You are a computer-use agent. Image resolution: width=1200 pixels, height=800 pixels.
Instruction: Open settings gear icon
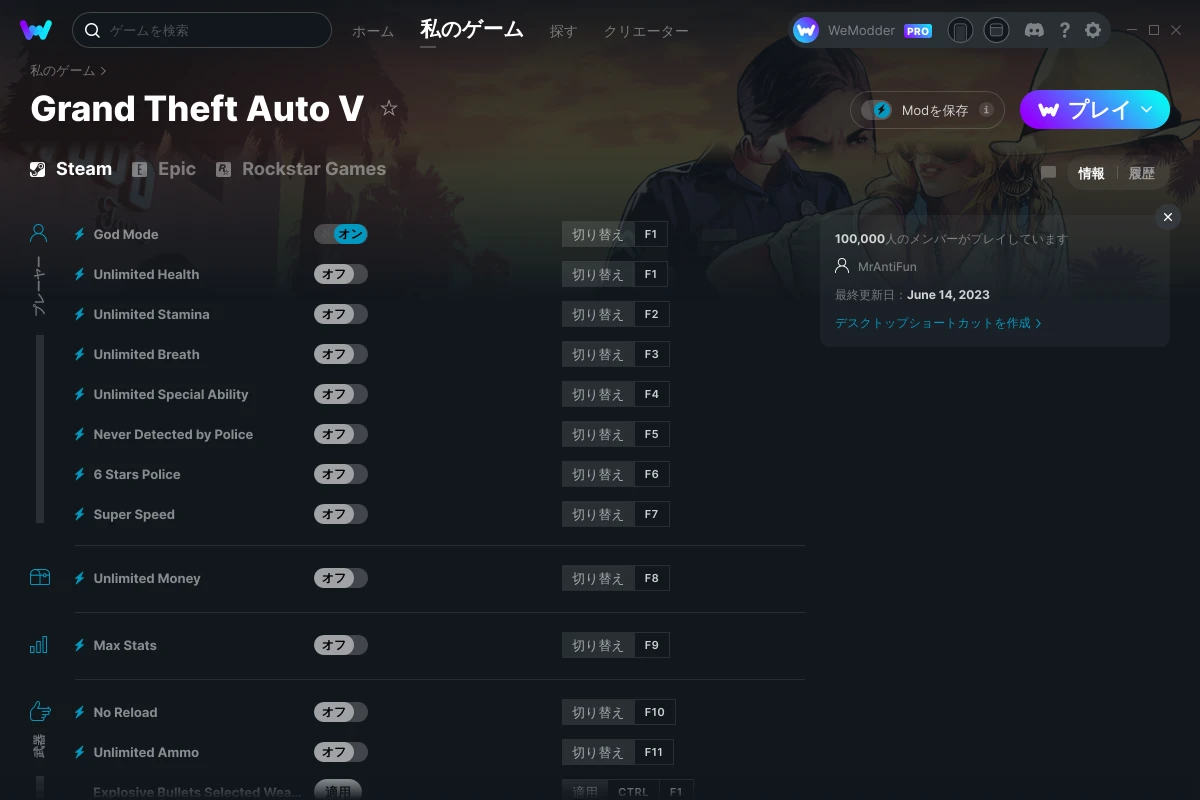(1093, 30)
